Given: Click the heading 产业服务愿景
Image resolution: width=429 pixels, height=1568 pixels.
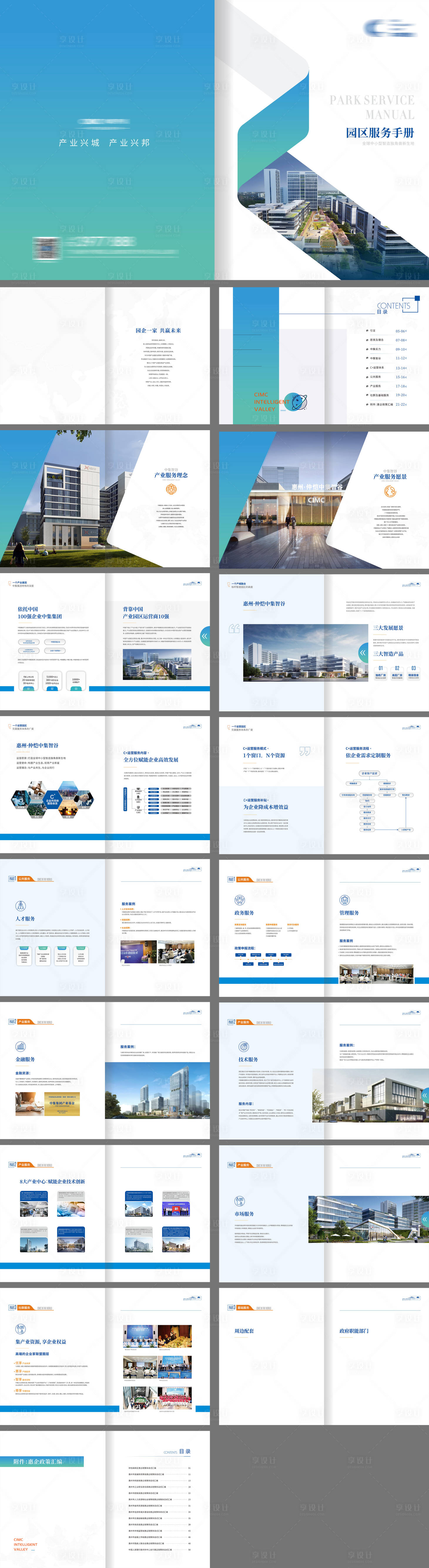Looking at the screenshot, I should tap(390, 477).
